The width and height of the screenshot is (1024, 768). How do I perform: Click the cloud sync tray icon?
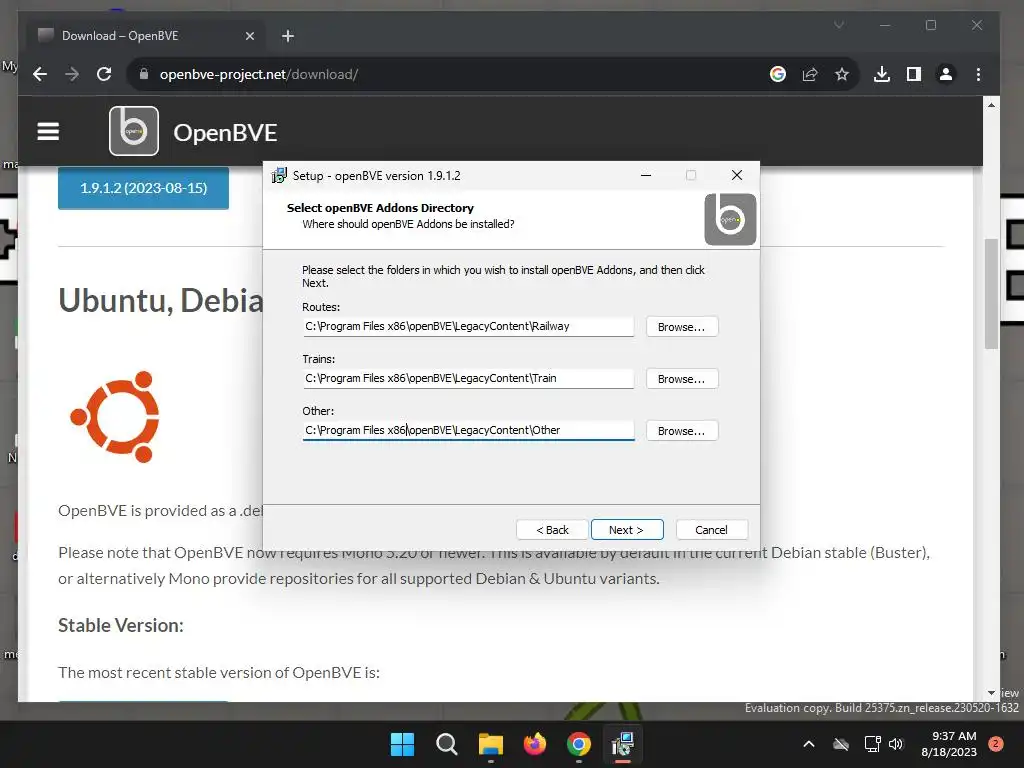[841, 744]
